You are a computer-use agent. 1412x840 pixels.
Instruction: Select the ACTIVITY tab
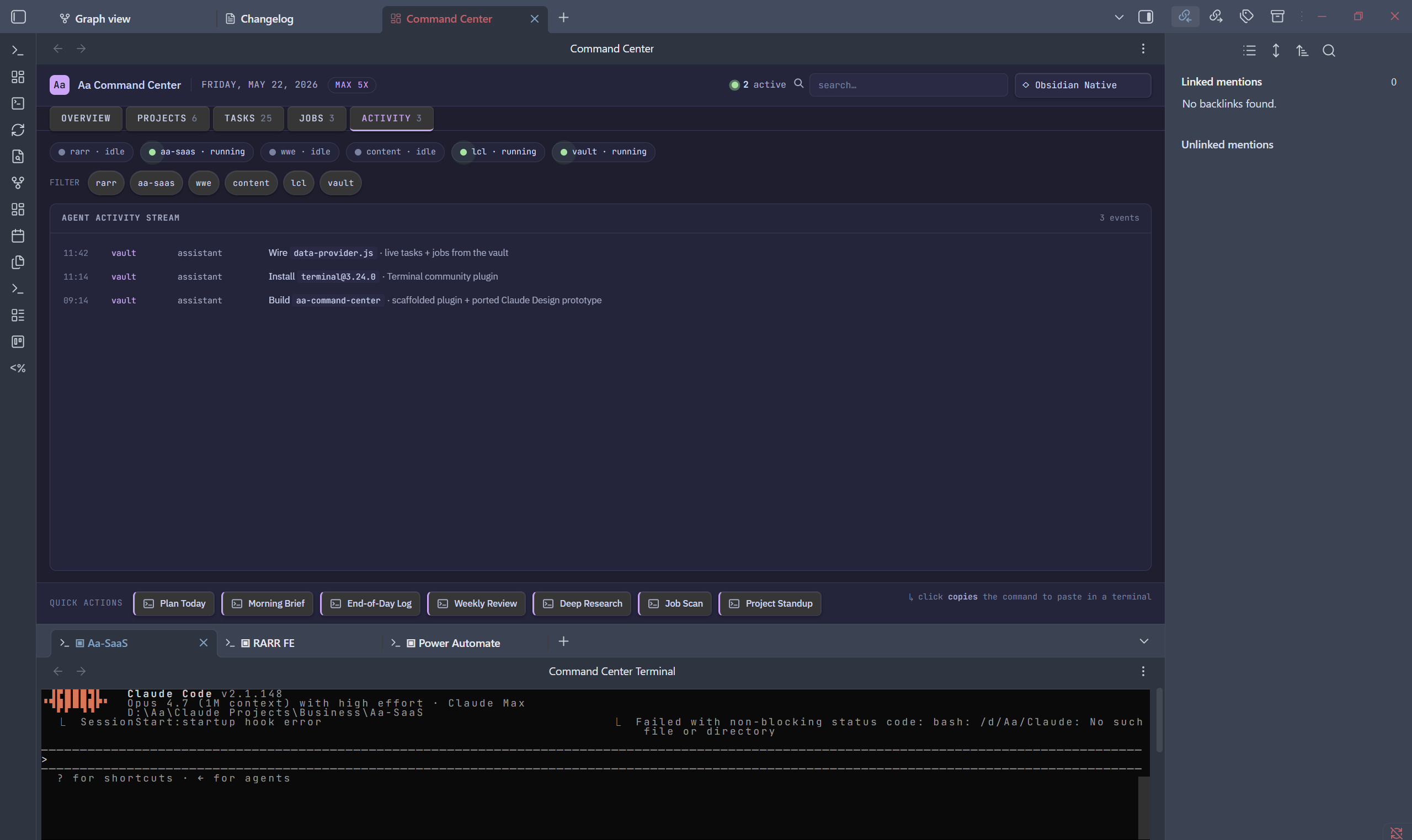pyautogui.click(x=391, y=118)
